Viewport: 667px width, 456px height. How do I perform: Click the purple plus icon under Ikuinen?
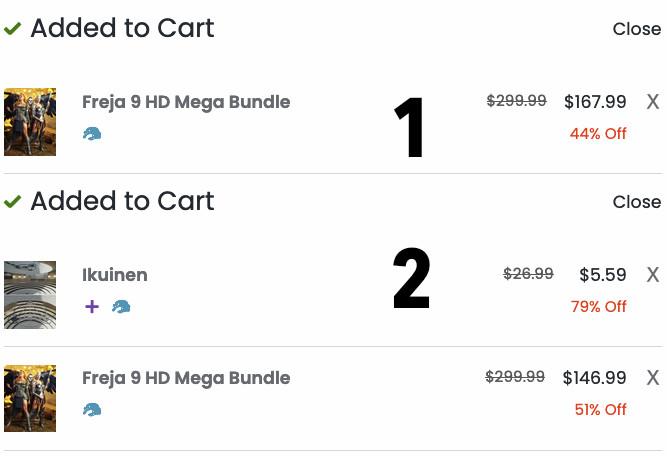coord(92,307)
